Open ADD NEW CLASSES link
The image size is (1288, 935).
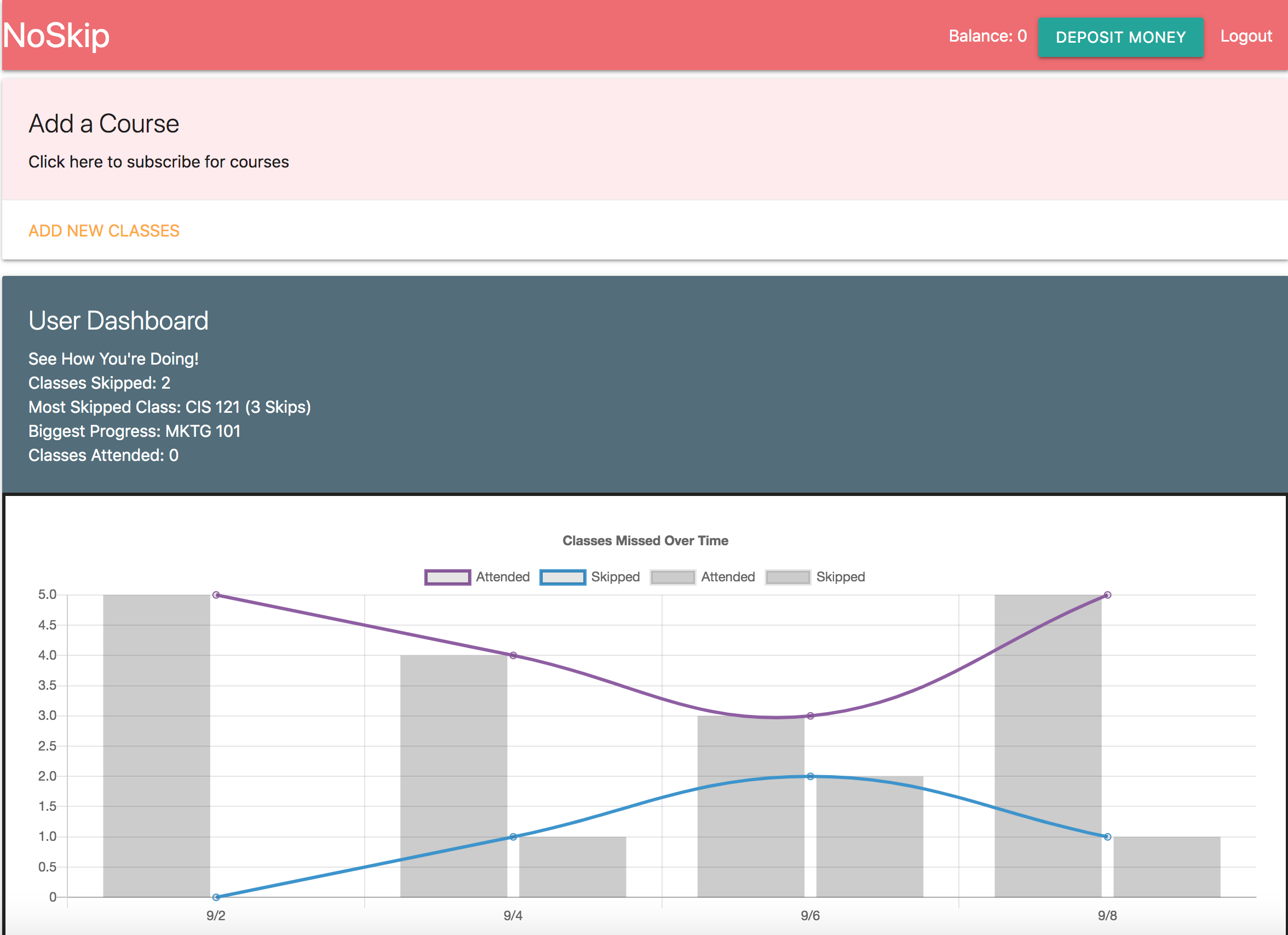(104, 230)
